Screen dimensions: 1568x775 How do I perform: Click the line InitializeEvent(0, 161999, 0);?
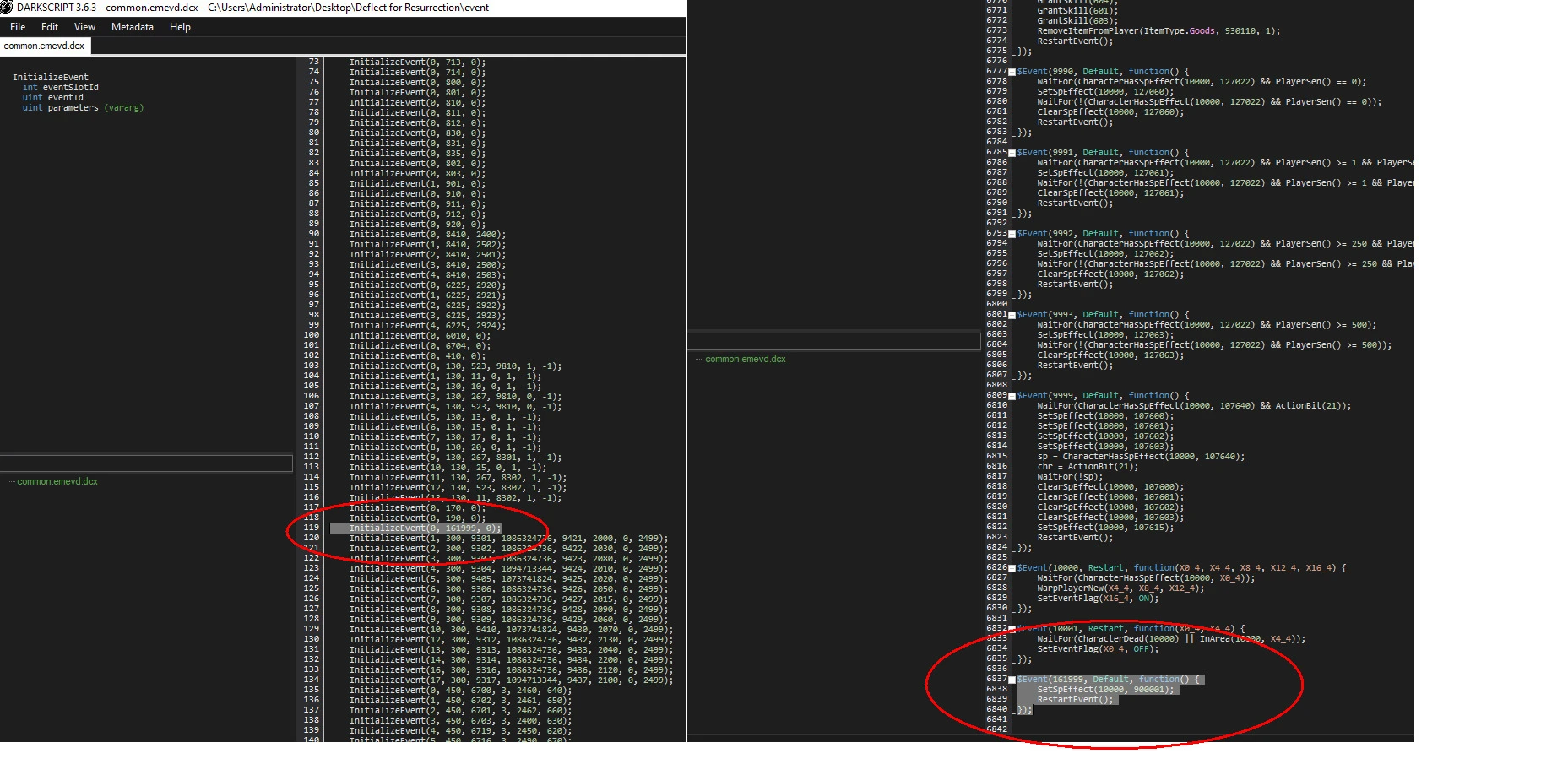tap(425, 528)
